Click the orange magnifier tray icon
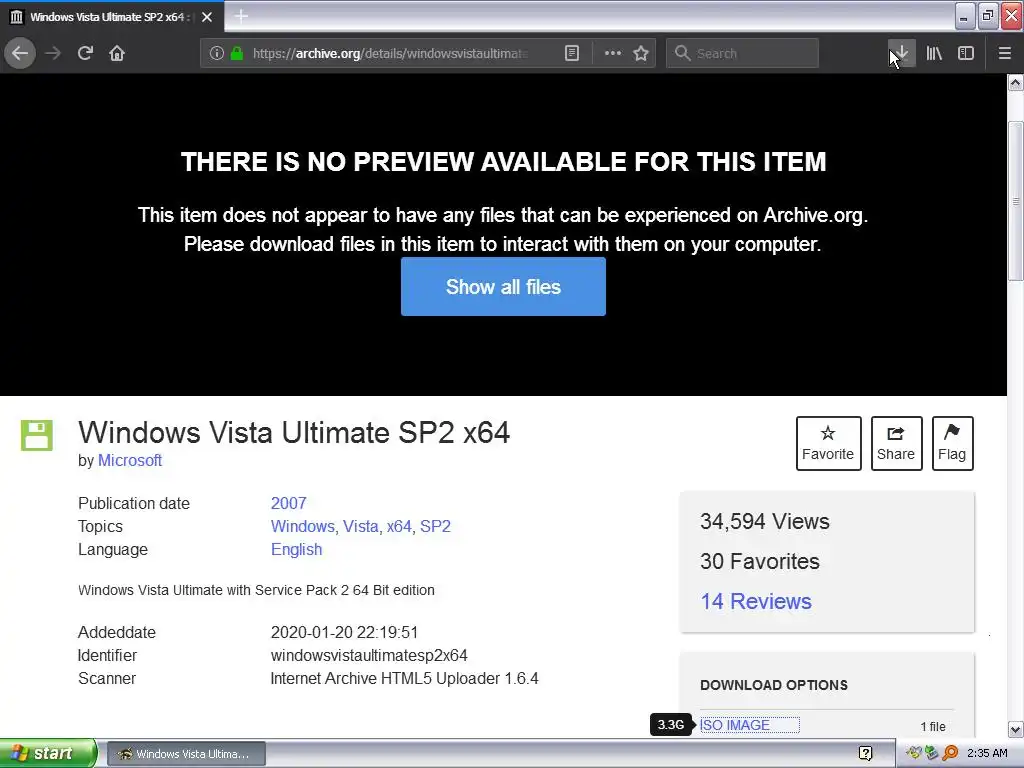Screen dimensions: 1024x768 pyautogui.click(x=950, y=753)
